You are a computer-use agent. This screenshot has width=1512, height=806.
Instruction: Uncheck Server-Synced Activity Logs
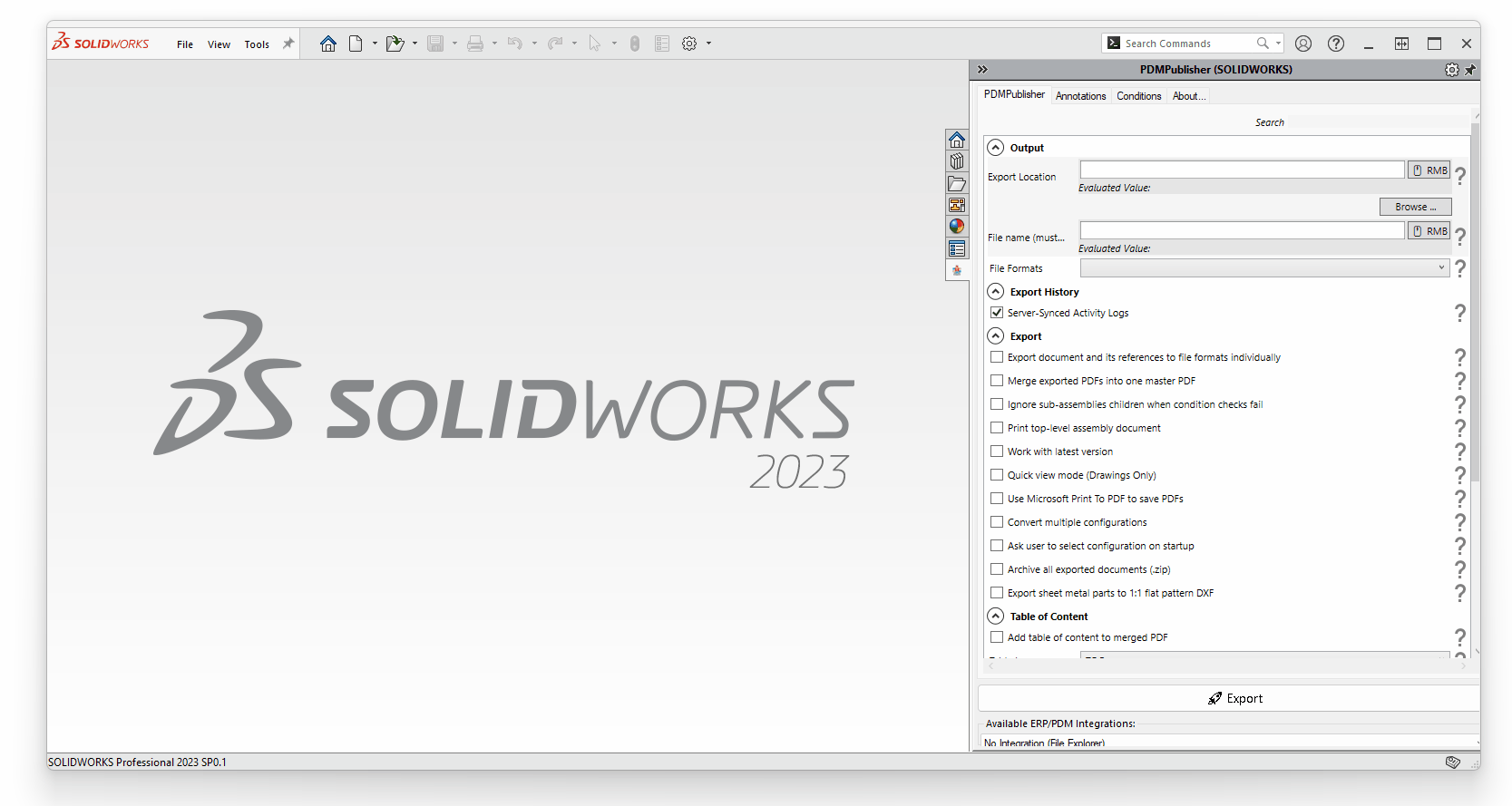coord(997,313)
